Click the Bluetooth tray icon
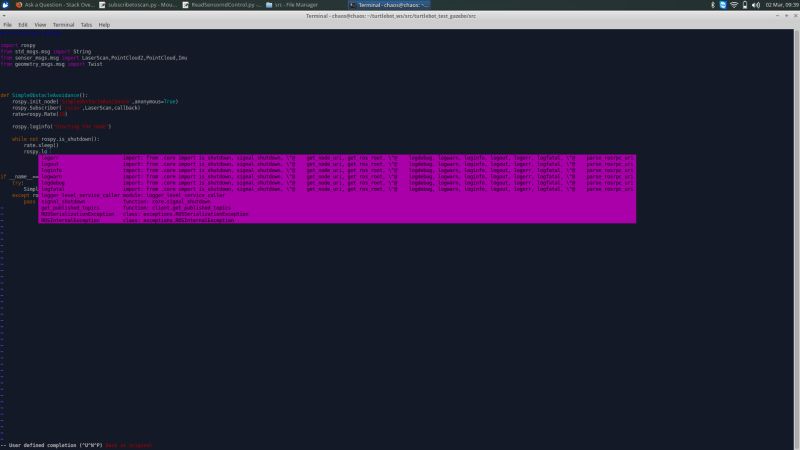 click(x=713, y=5)
